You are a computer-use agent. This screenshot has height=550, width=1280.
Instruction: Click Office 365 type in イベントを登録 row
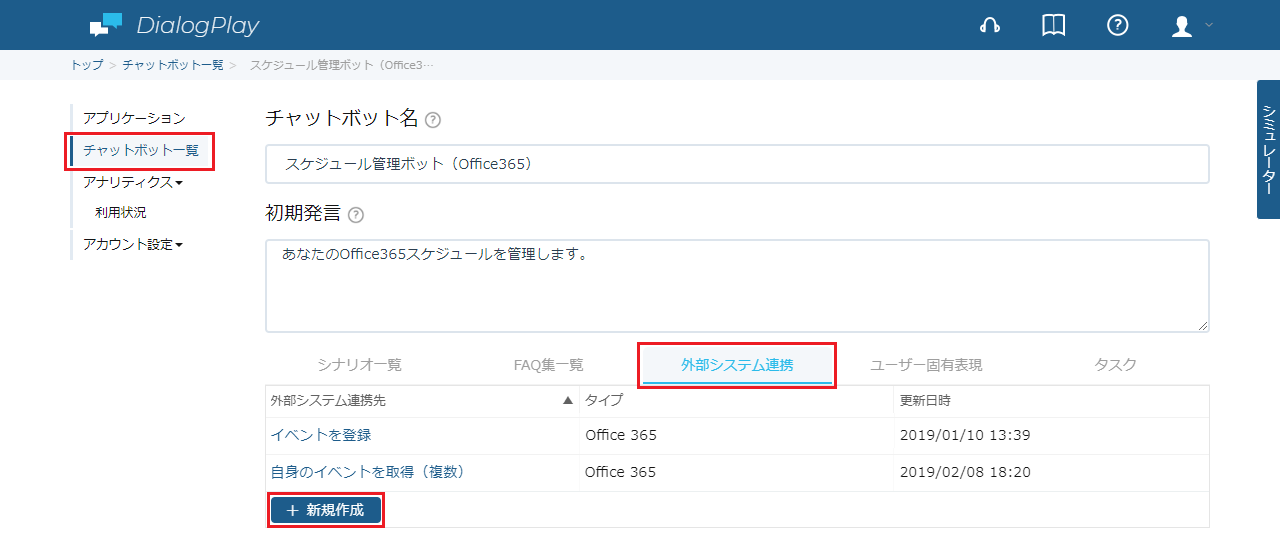pyautogui.click(x=621, y=436)
